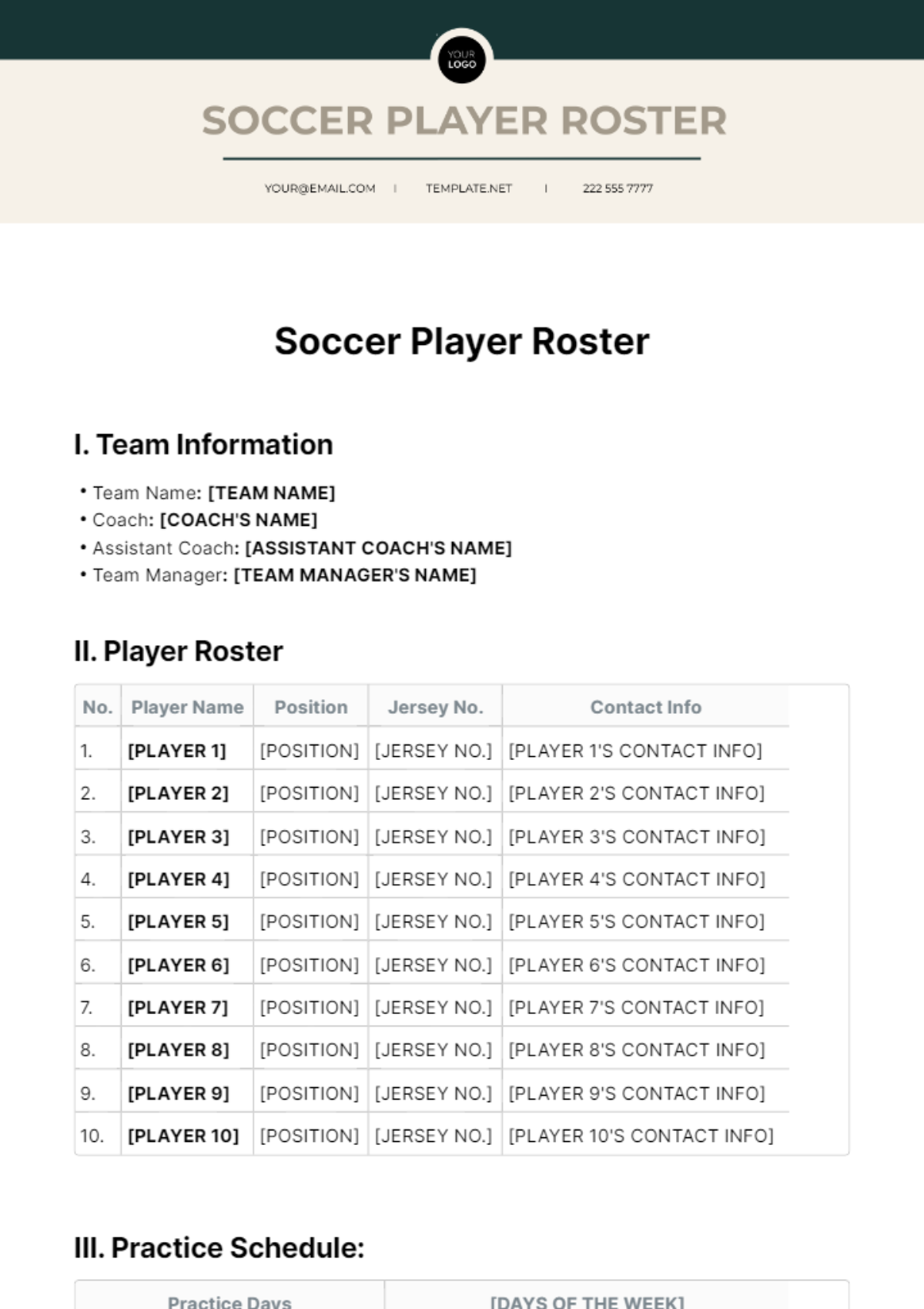The height and width of the screenshot is (1309, 924).
Task: Click the [TEAM MANAGER'S NAME] placeholder
Action: point(355,575)
